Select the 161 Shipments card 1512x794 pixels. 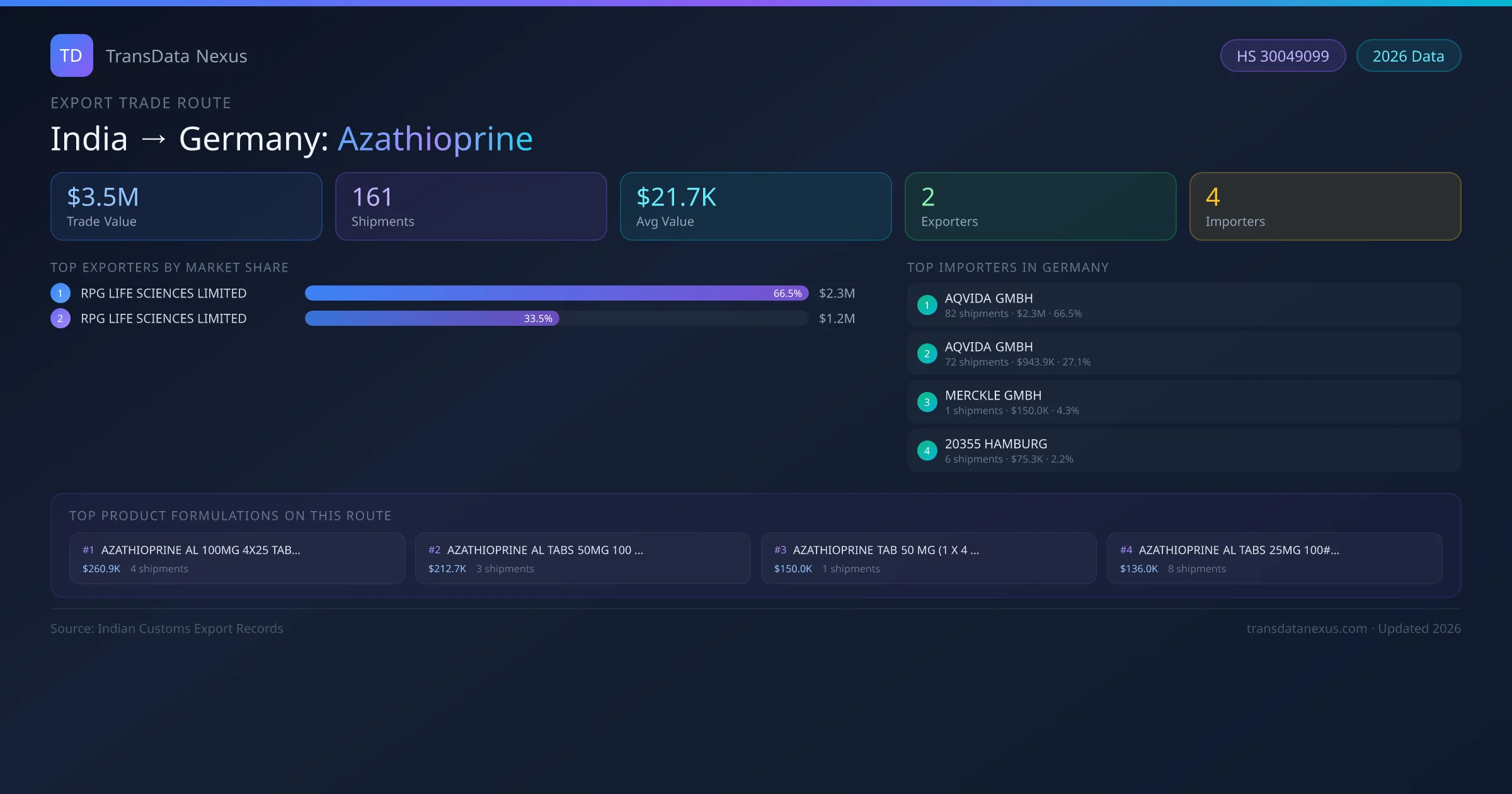[x=471, y=207]
